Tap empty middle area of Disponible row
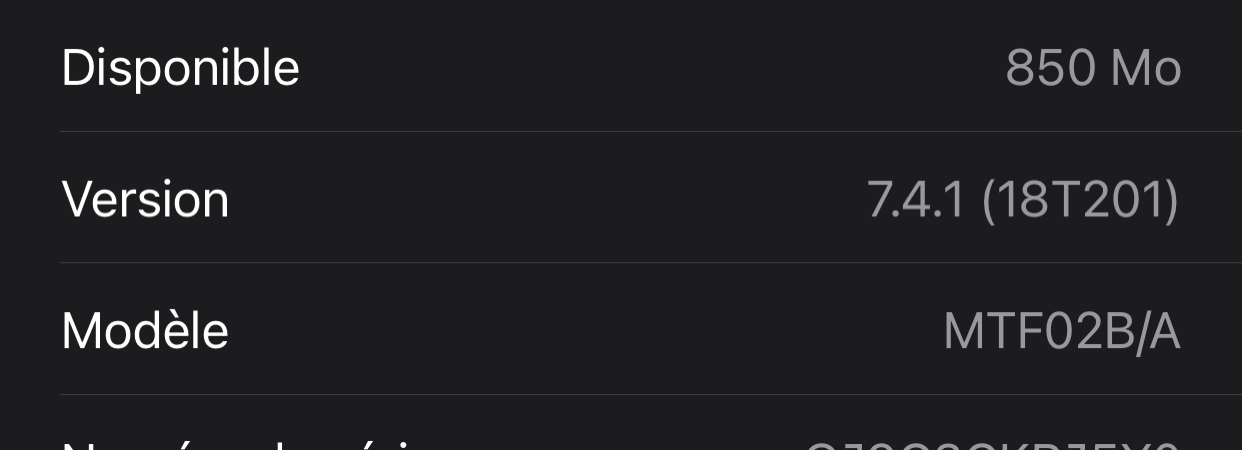The width and height of the screenshot is (1242, 450). pyautogui.click(x=650, y=68)
